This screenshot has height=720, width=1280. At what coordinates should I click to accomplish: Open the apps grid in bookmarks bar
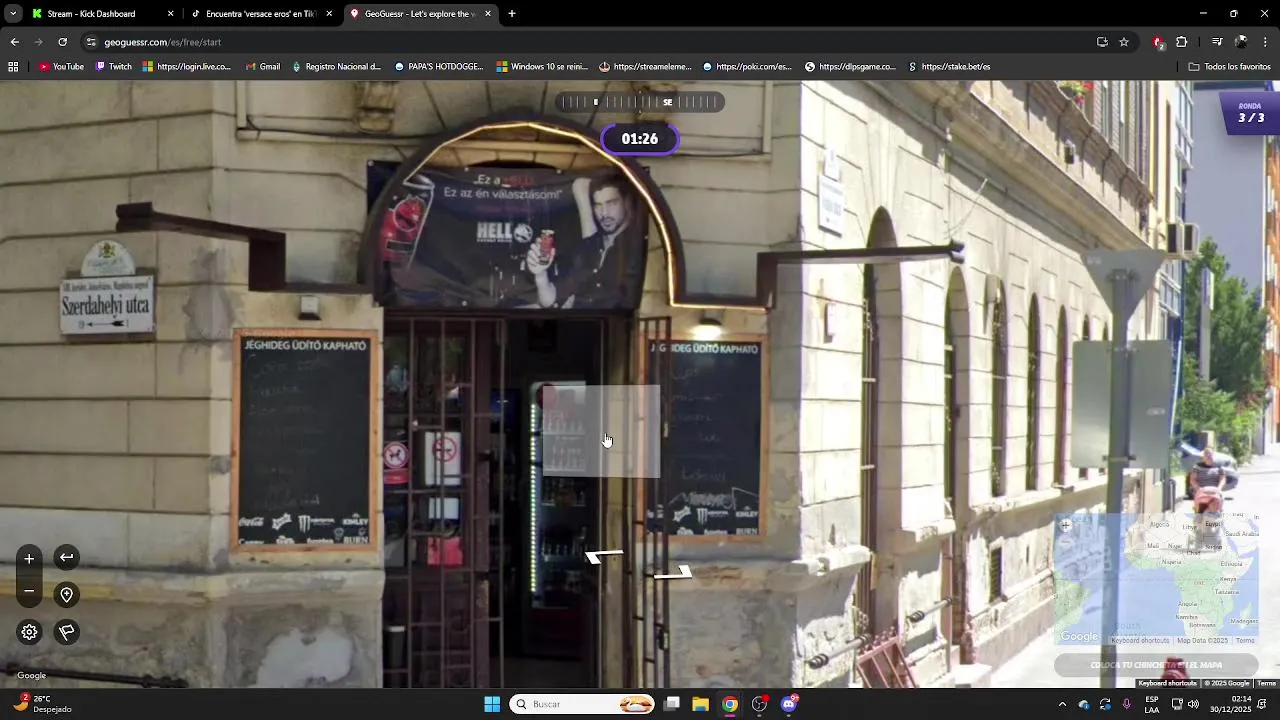[13, 67]
